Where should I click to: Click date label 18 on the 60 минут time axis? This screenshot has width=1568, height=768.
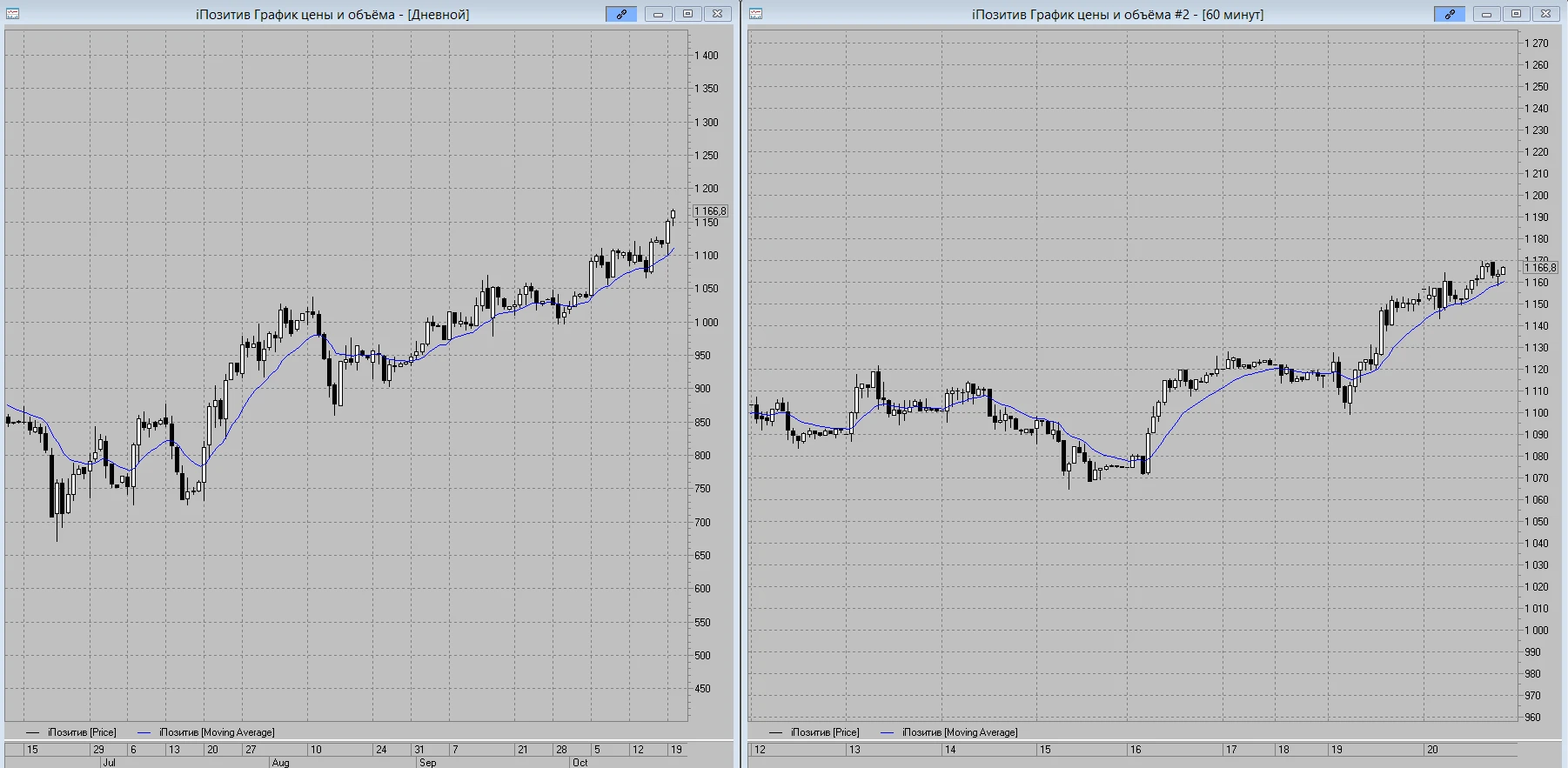(1283, 750)
